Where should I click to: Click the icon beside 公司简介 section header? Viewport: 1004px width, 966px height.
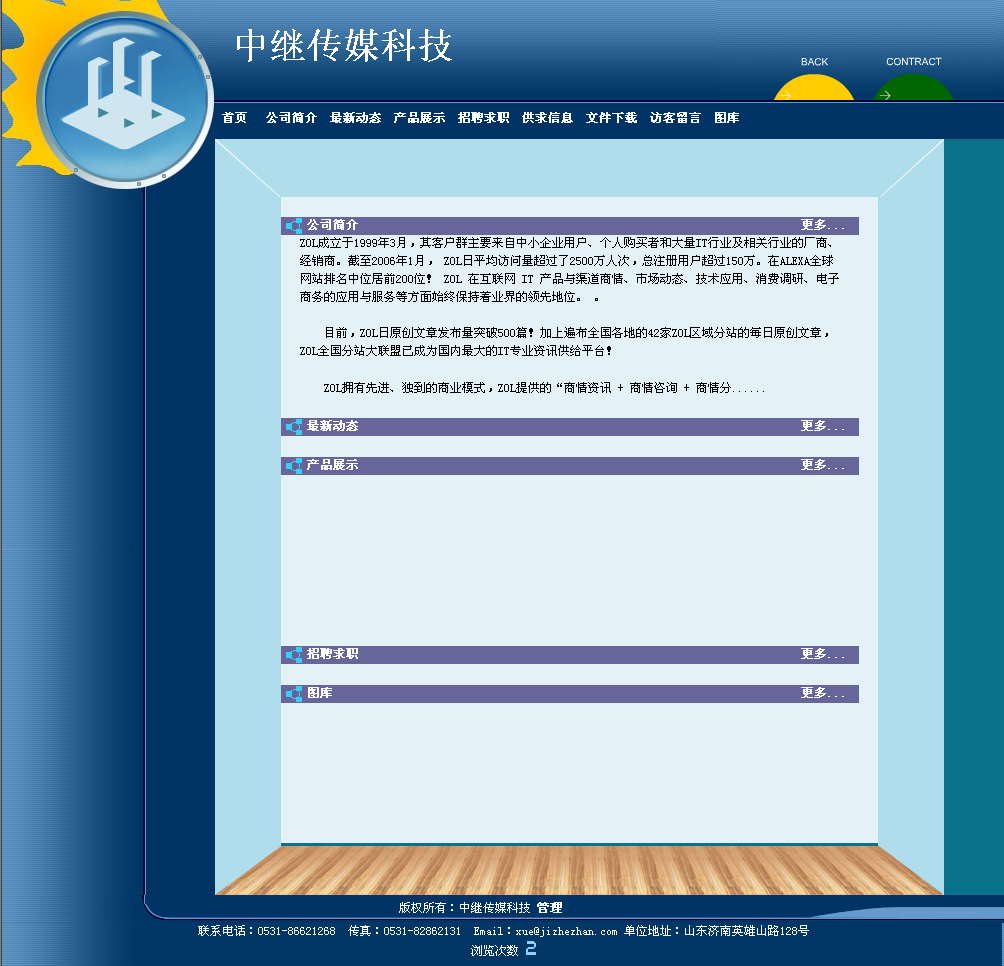click(x=294, y=226)
